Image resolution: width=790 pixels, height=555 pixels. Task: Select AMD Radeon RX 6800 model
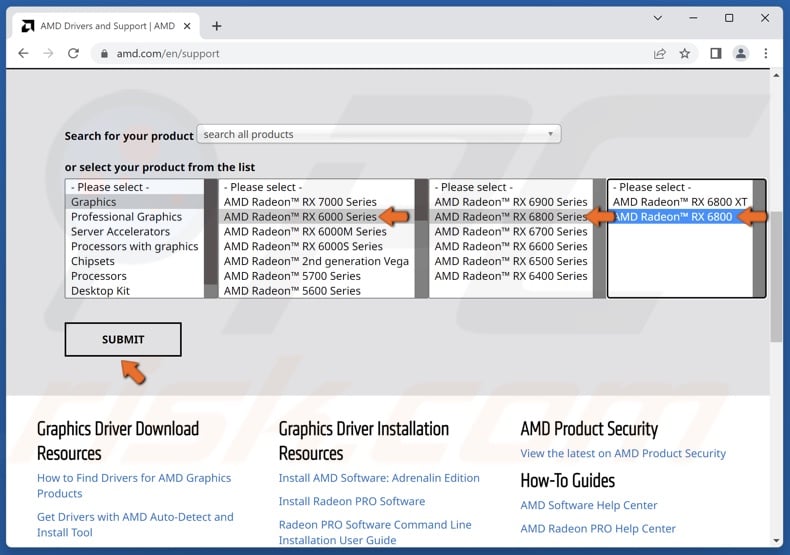pyautogui.click(x=681, y=217)
